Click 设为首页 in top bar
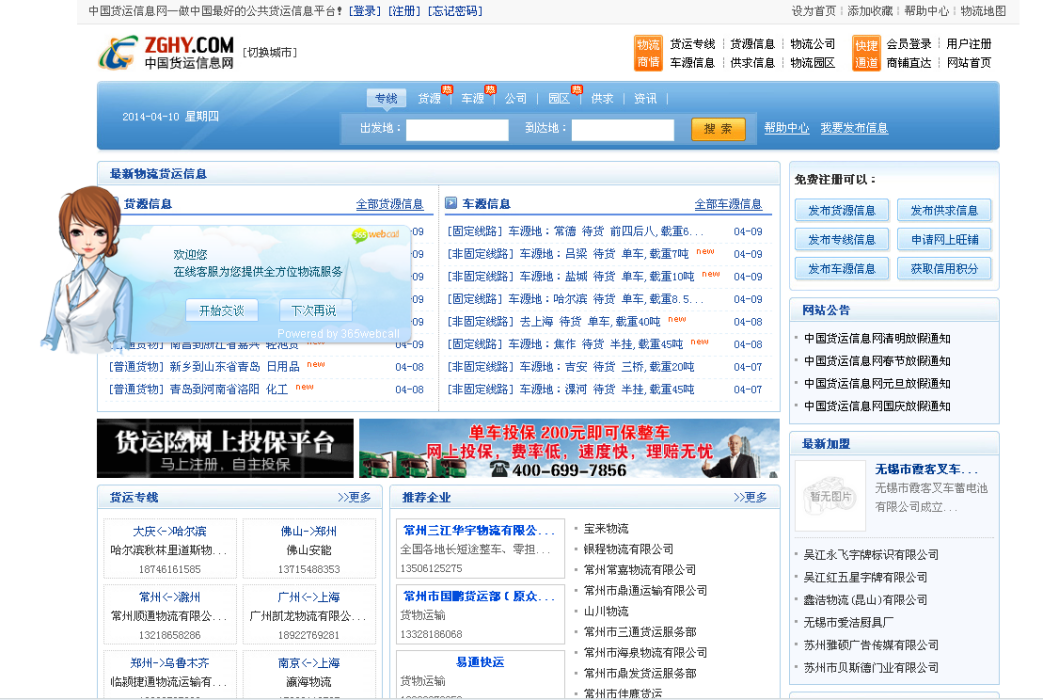Screen dimensions: 1043x700 click(814, 11)
